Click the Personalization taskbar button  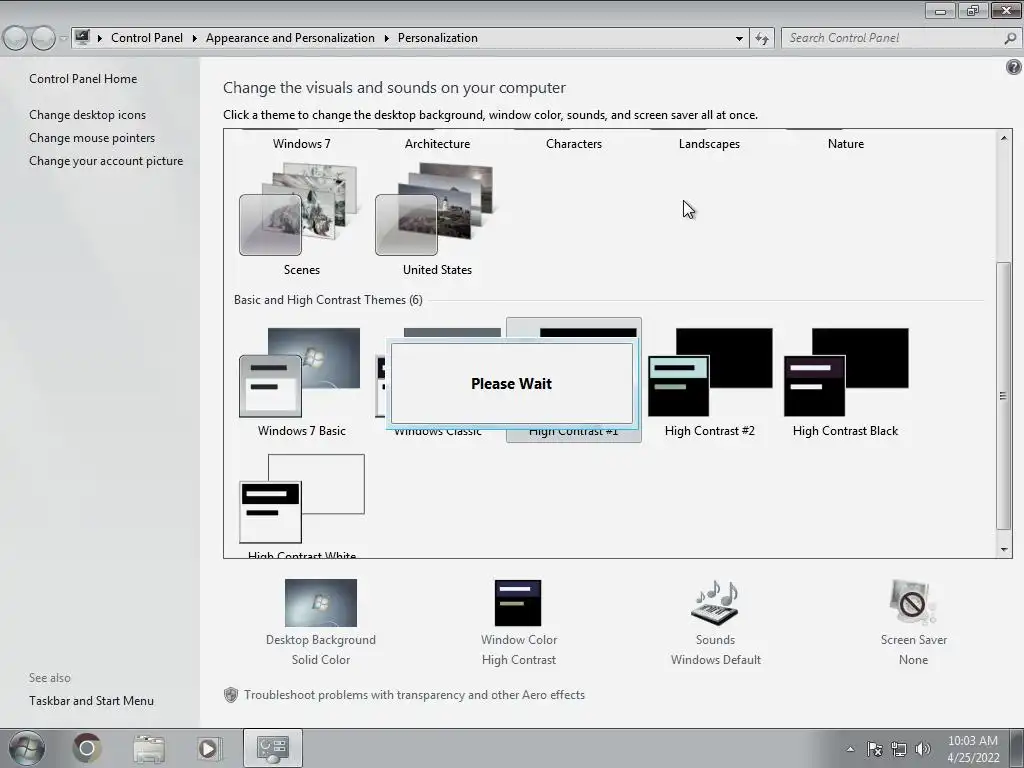point(273,748)
